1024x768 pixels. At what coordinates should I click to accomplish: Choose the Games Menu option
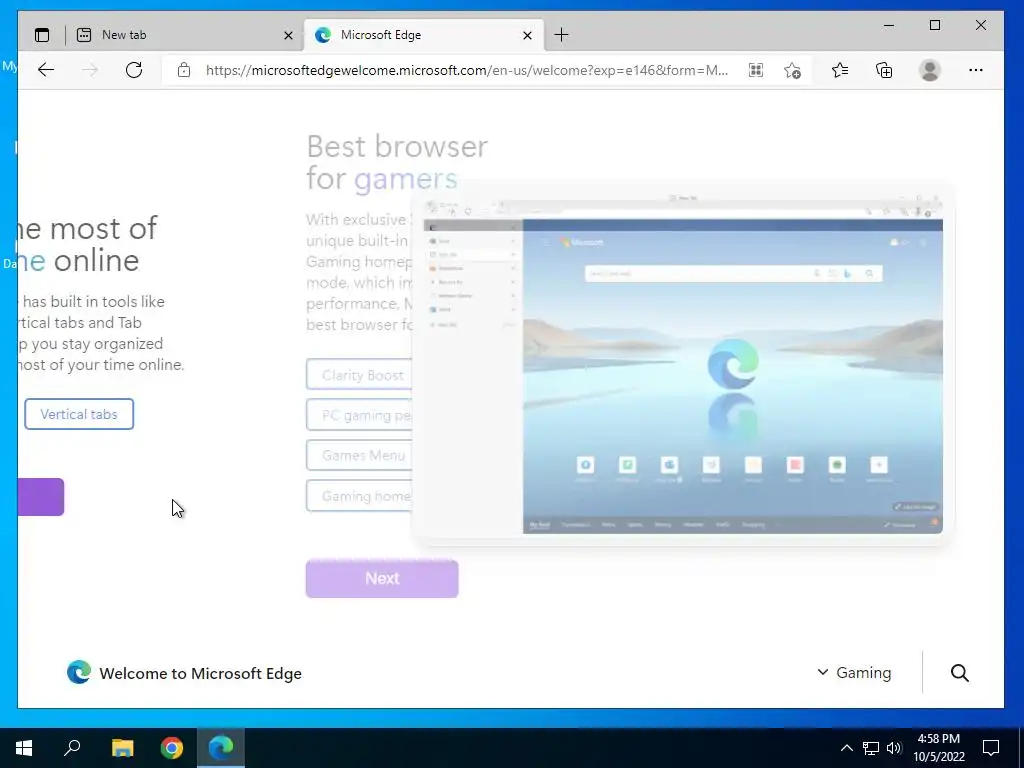click(x=359, y=455)
